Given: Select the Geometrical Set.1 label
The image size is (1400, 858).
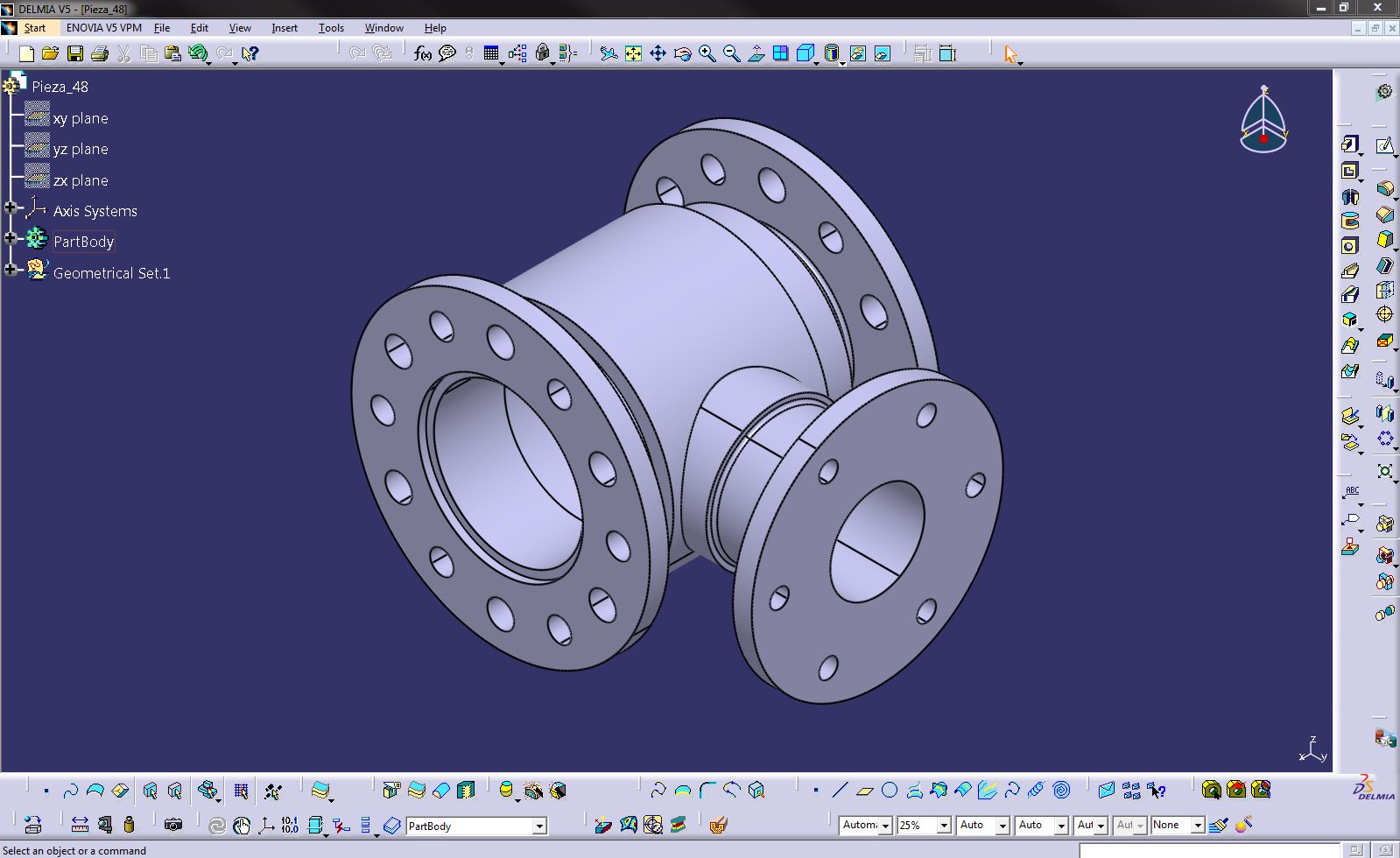Looking at the screenshot, I should click(111, 273).
